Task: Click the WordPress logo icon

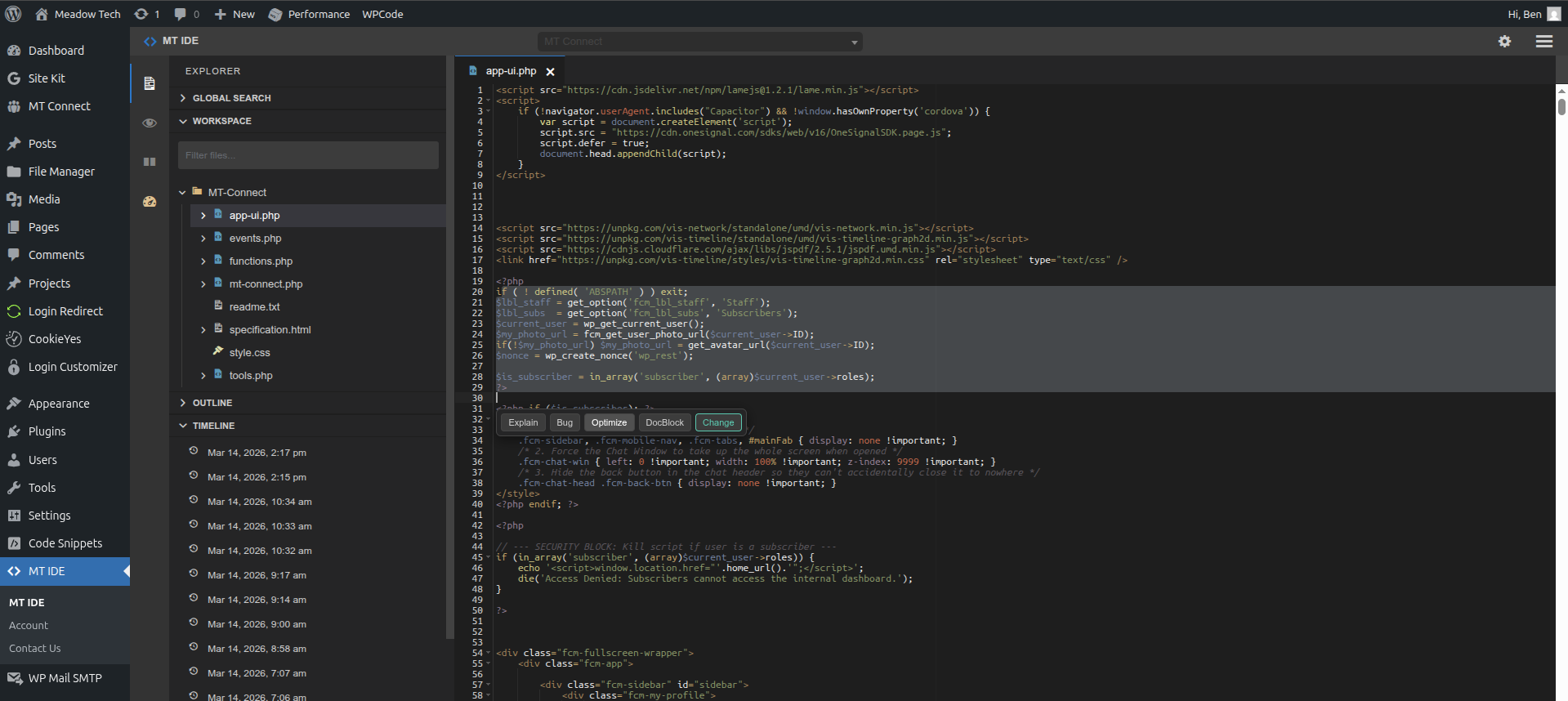Action: pos(13,14)
